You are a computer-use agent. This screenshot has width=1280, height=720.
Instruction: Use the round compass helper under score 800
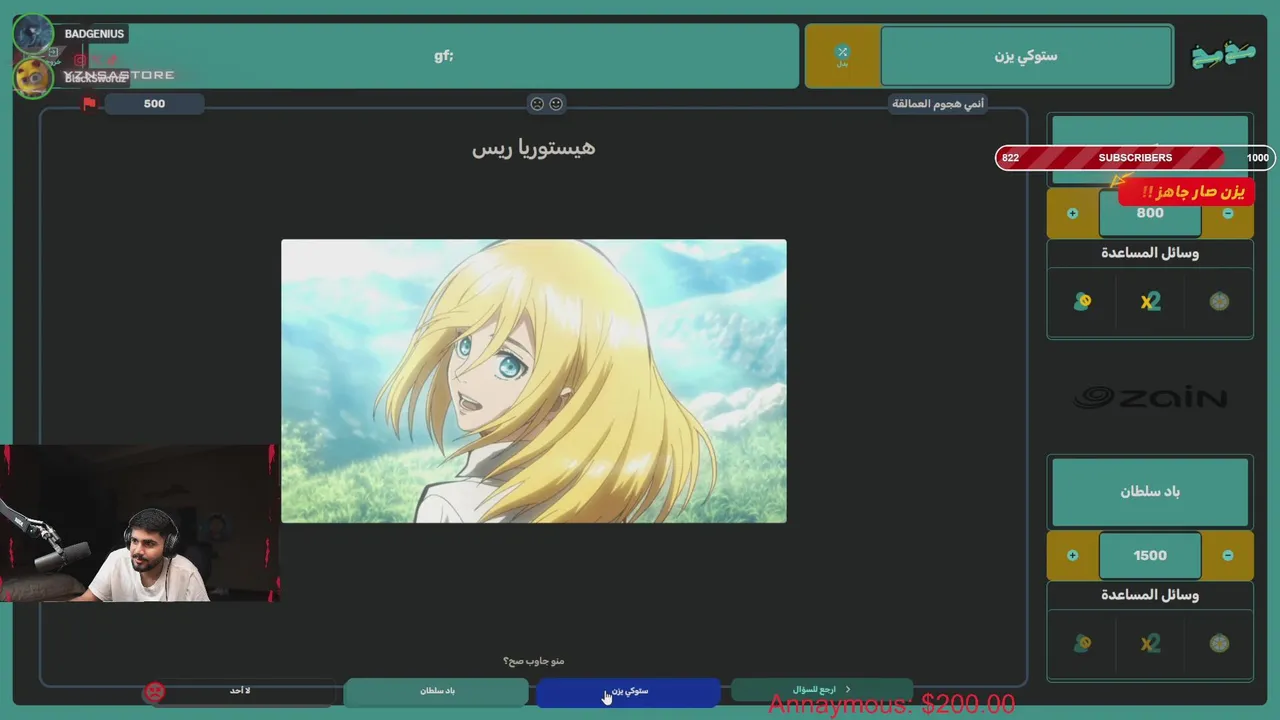point(1219,301)
